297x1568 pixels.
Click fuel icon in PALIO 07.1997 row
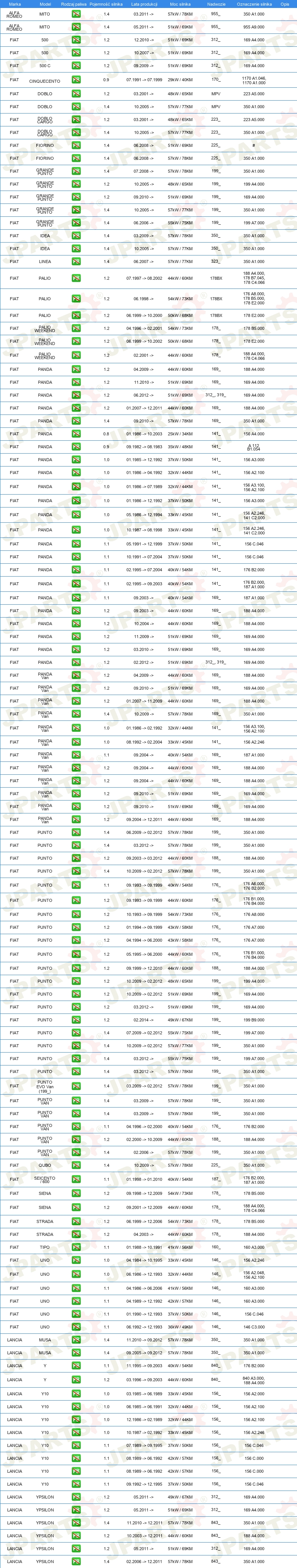click(x=76, y=278)
